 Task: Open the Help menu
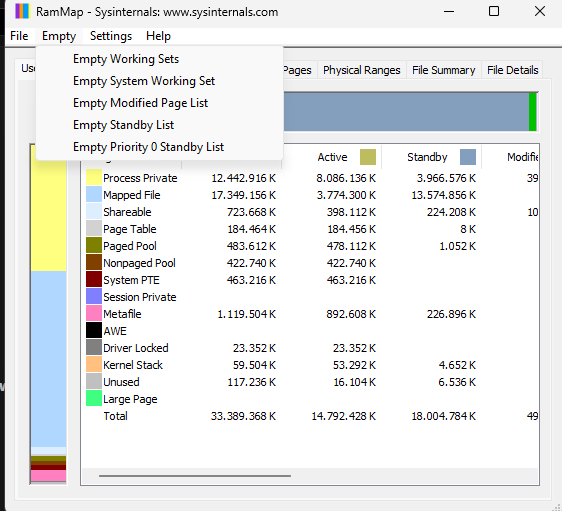158,36
